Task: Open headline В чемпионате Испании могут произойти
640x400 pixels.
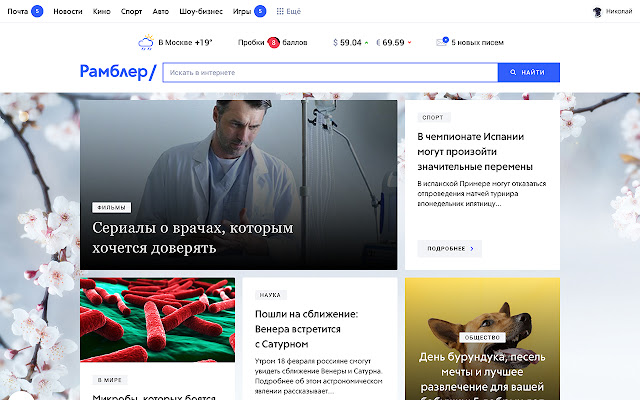Action: click(x=475, y=151)
